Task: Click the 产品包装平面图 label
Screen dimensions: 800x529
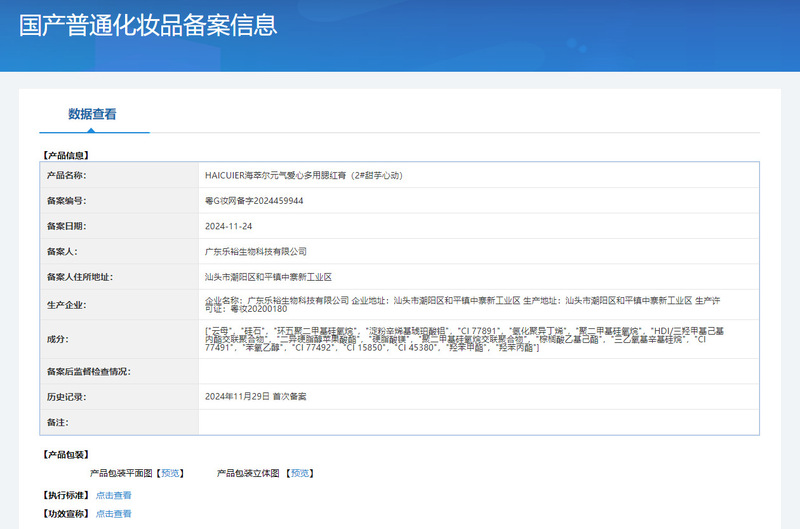Action: point(121,473)
